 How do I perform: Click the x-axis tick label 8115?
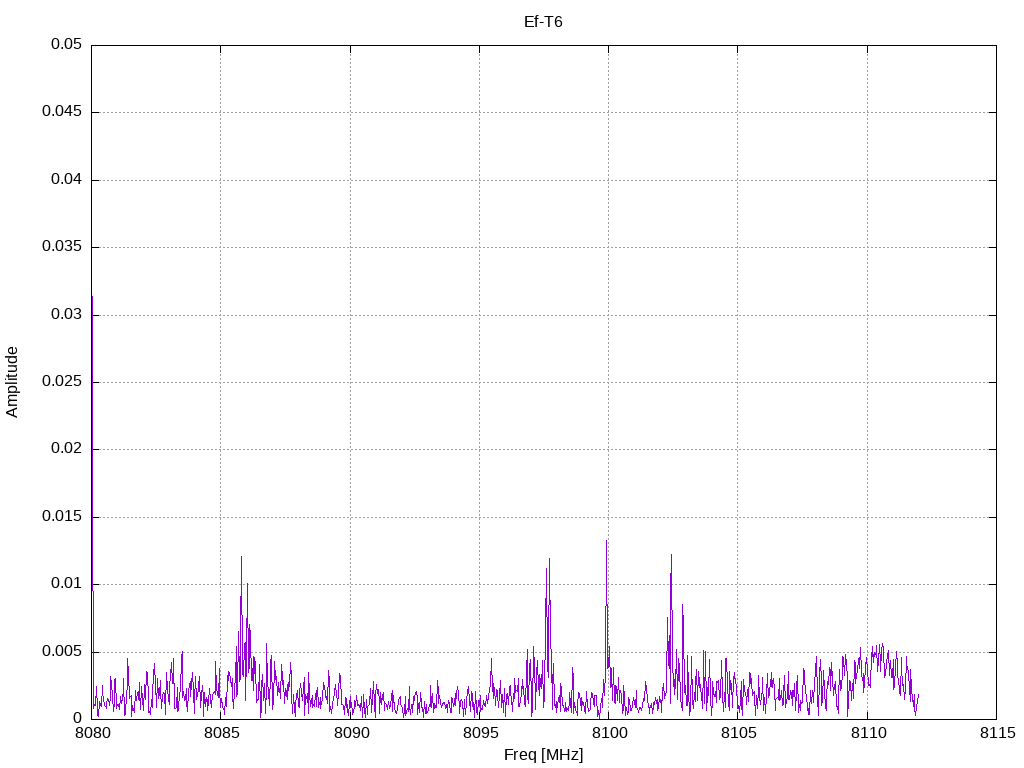point(997,733)
